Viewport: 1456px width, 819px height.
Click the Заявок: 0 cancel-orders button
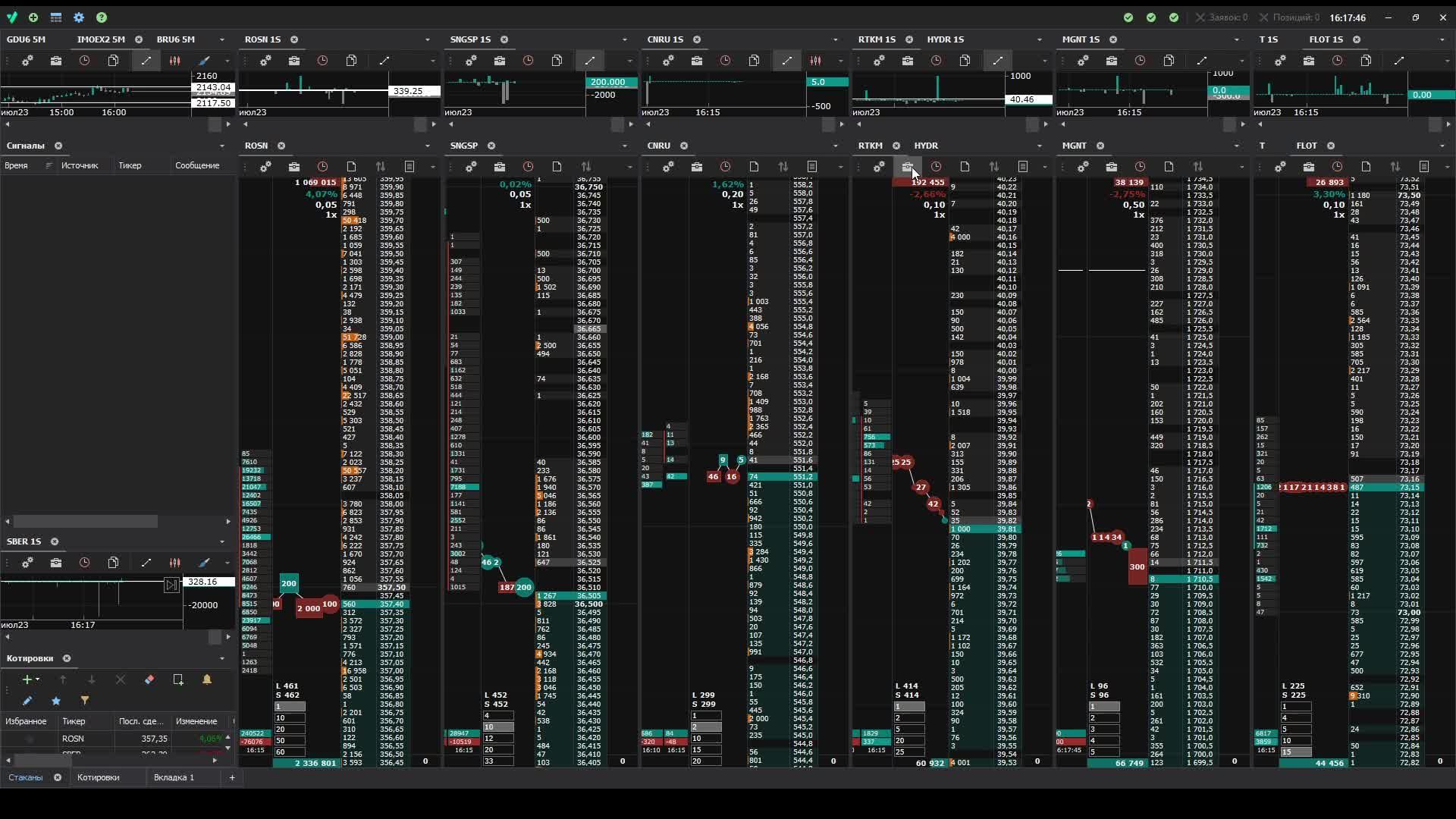click(1222, 17)
